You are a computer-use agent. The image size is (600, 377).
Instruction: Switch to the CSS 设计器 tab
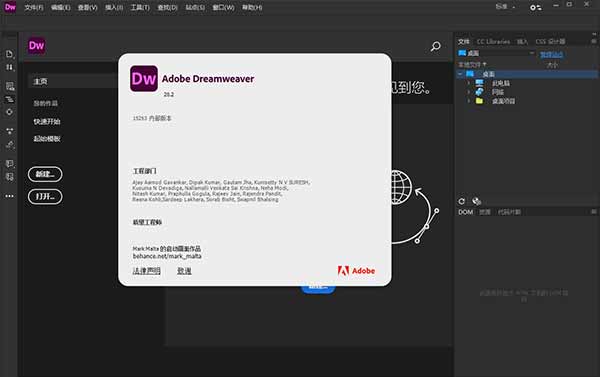tap(550, 41)
